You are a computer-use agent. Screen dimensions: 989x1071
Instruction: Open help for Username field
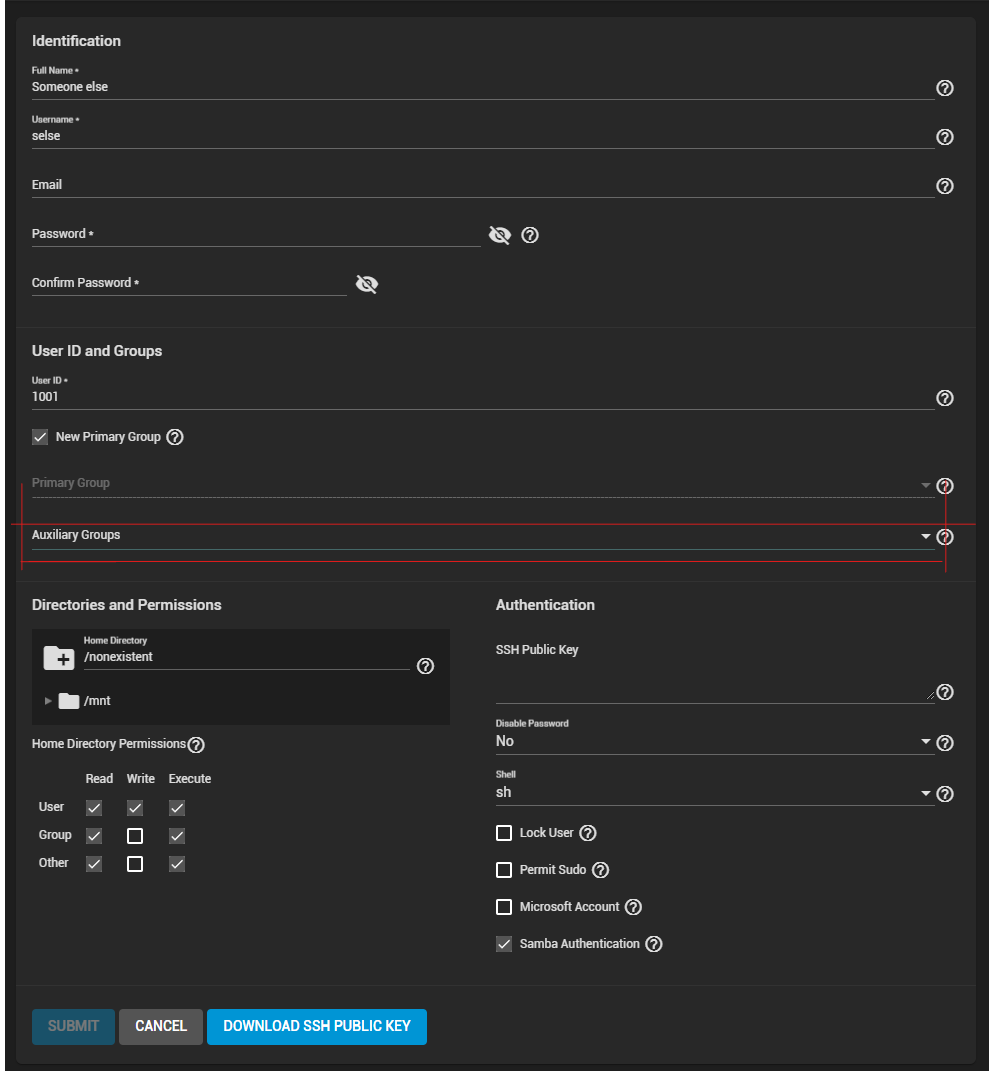click(945, 137)
